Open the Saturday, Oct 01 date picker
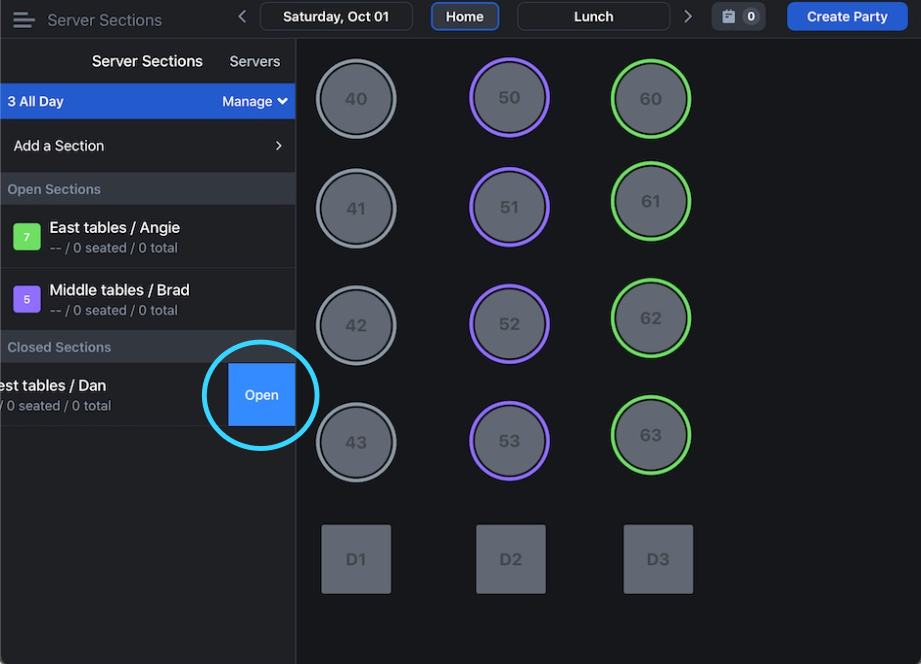Viewport: 921px width, 664px height. pos(336,16)
